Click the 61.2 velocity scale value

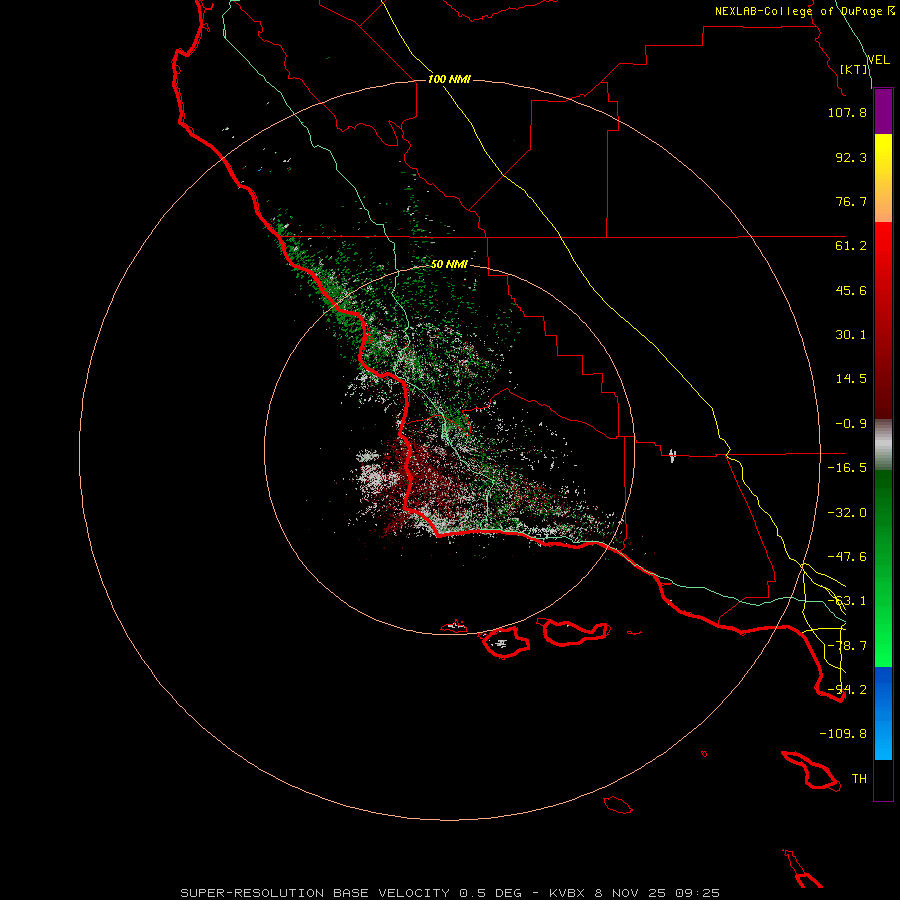pos(851,246)
